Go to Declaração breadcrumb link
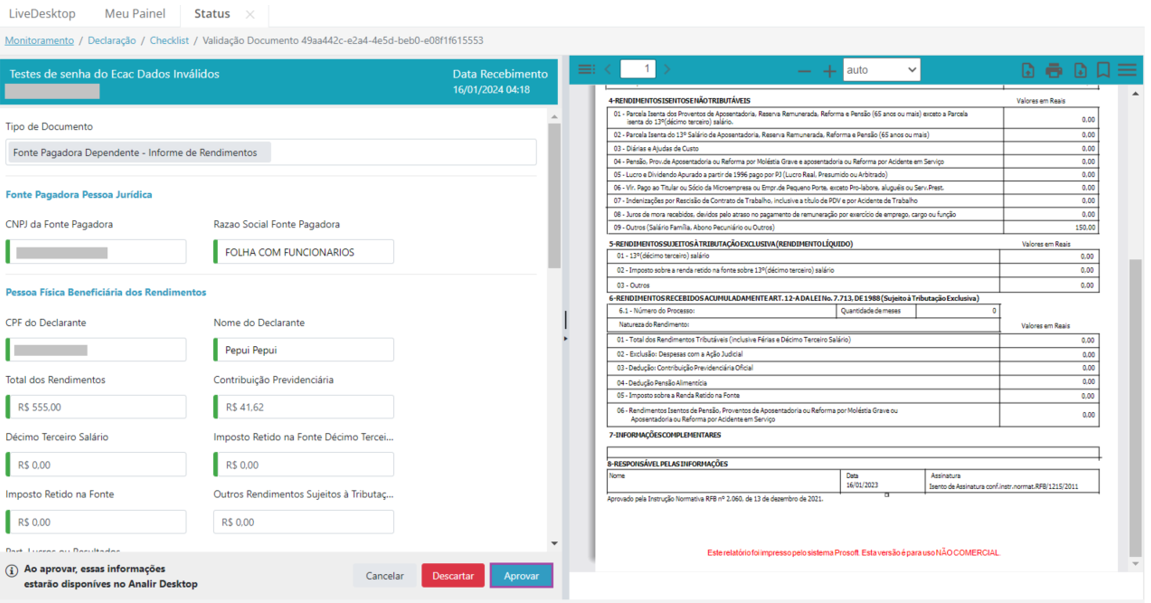The height and width of the screenshot is (603, 1151). 112,40
